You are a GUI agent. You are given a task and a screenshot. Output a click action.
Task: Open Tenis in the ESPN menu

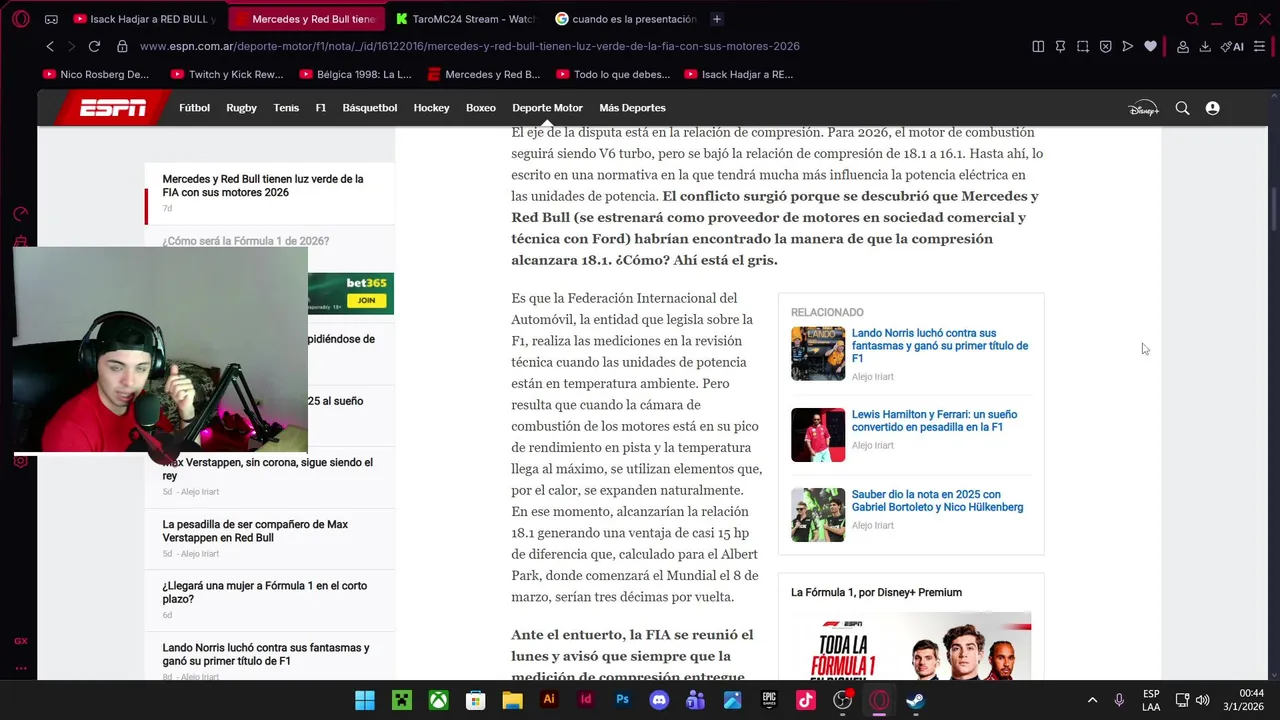pyautogui.click(x=286, y=108)
